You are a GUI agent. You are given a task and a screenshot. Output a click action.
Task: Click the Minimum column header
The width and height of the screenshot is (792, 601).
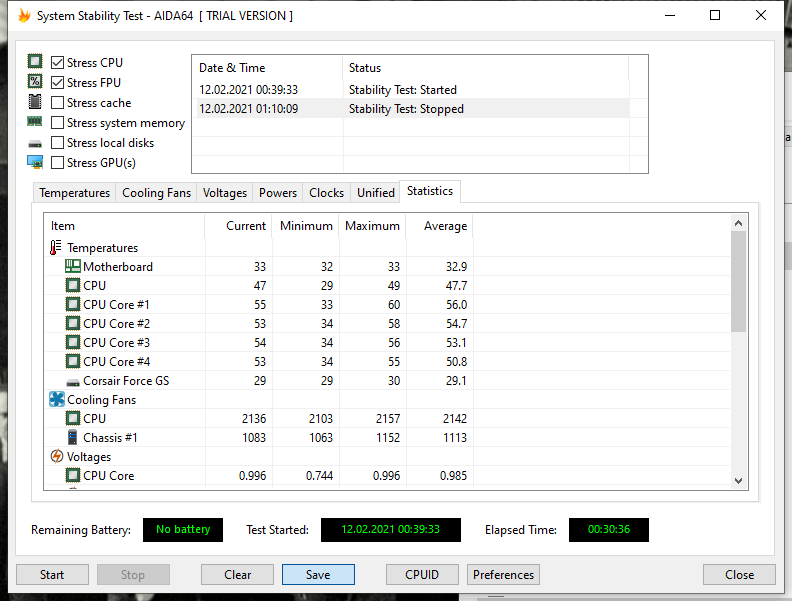[x=306, y=226]
